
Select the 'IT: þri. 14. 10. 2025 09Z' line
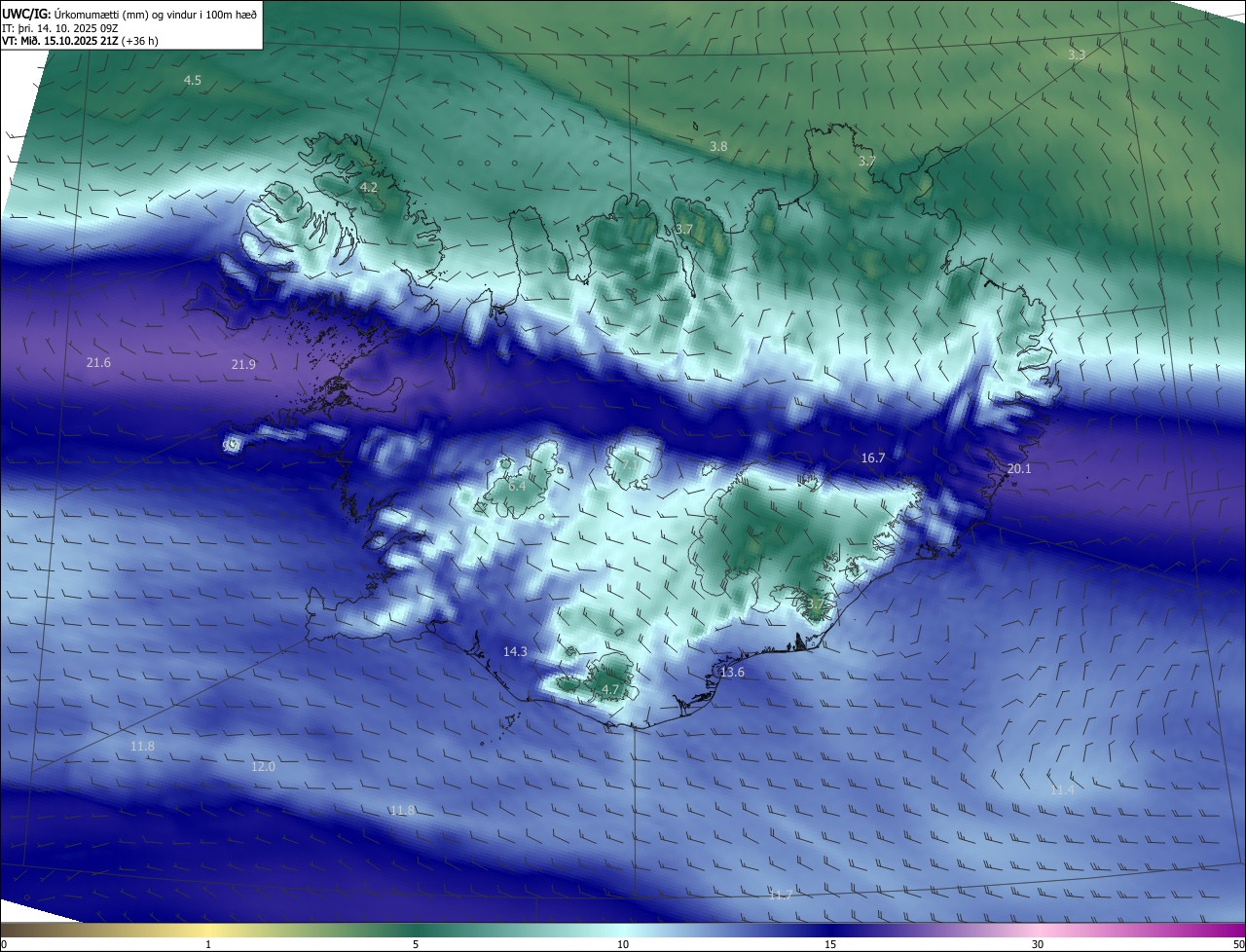pos(59,28)
